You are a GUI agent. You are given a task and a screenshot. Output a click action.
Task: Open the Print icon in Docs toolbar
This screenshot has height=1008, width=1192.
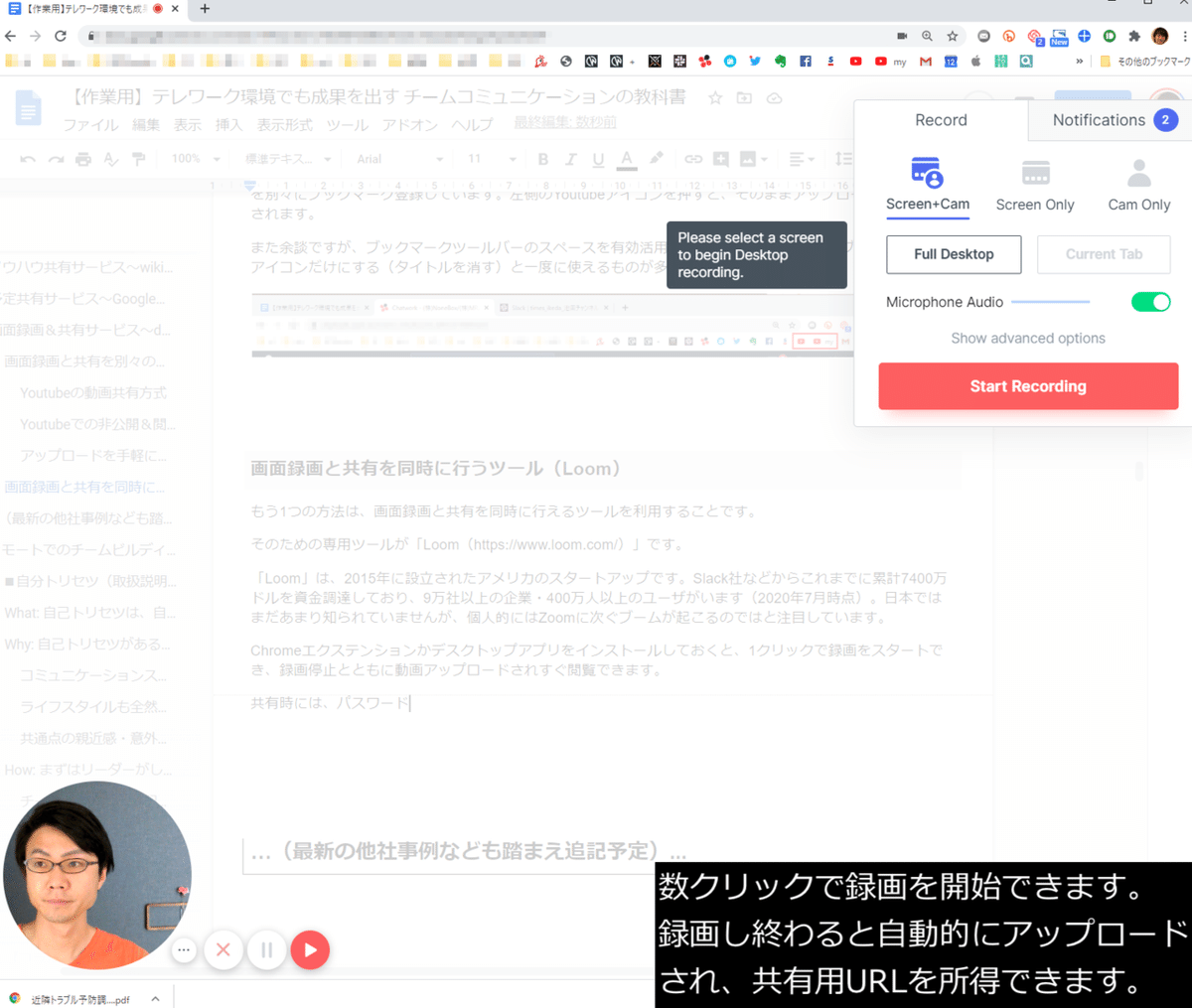(x=83, y=159)
